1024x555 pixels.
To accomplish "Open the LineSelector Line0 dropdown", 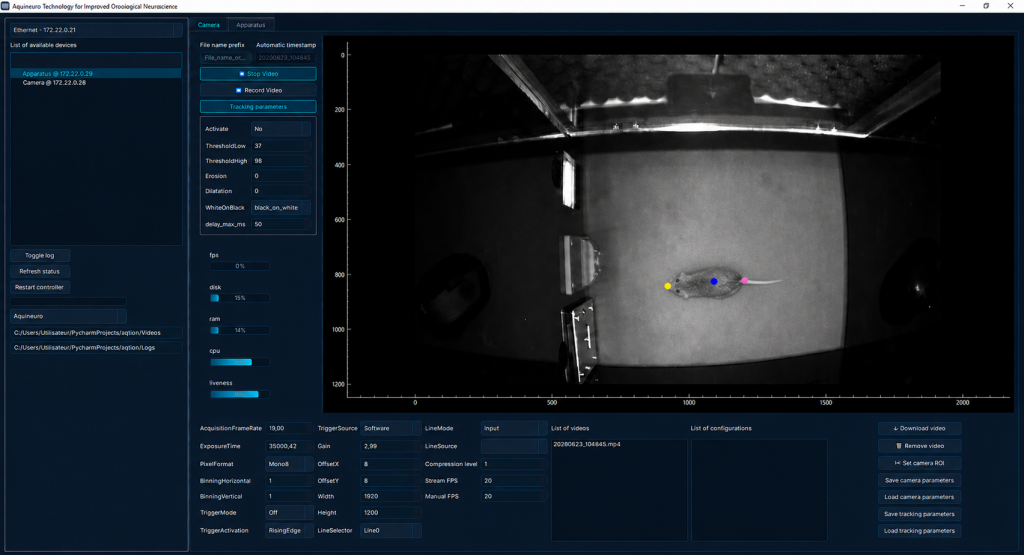I will [391, 530].
